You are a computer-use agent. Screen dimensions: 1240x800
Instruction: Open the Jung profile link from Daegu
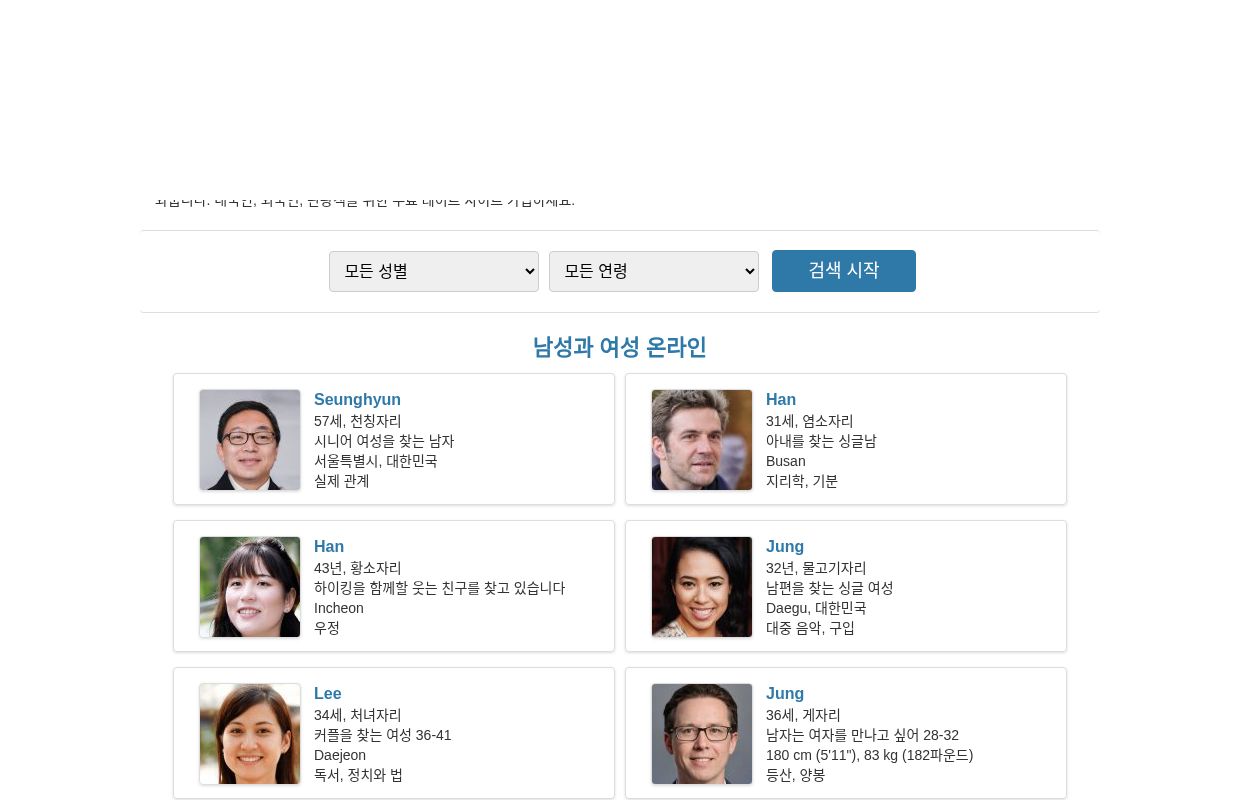click(x=785, y=547)
